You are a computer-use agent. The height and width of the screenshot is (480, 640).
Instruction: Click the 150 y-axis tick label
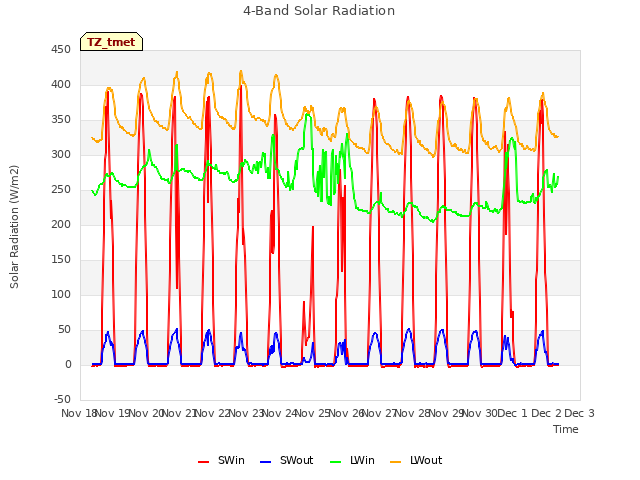click(61, 260)
